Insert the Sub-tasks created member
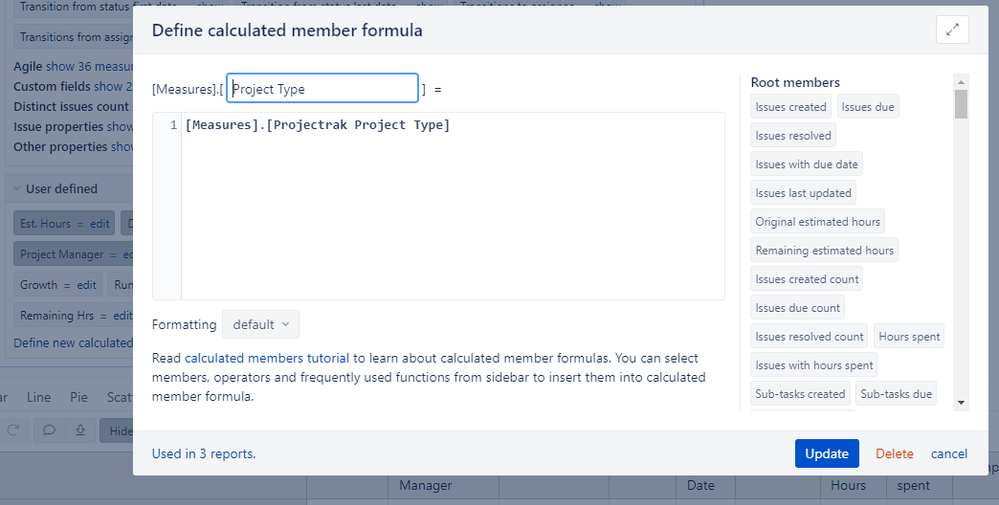999x505 pixels. 800,394
